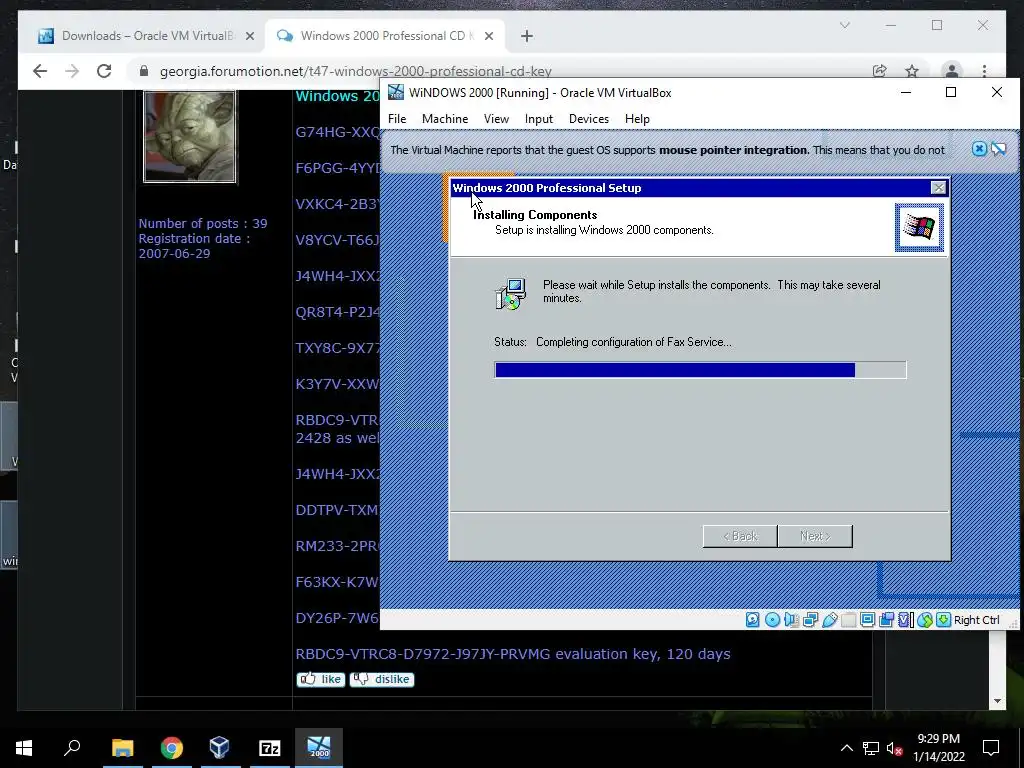1024x768 pixels.
Task: Open Chrome's tab search chevron
Action: [x=844, y=25]
